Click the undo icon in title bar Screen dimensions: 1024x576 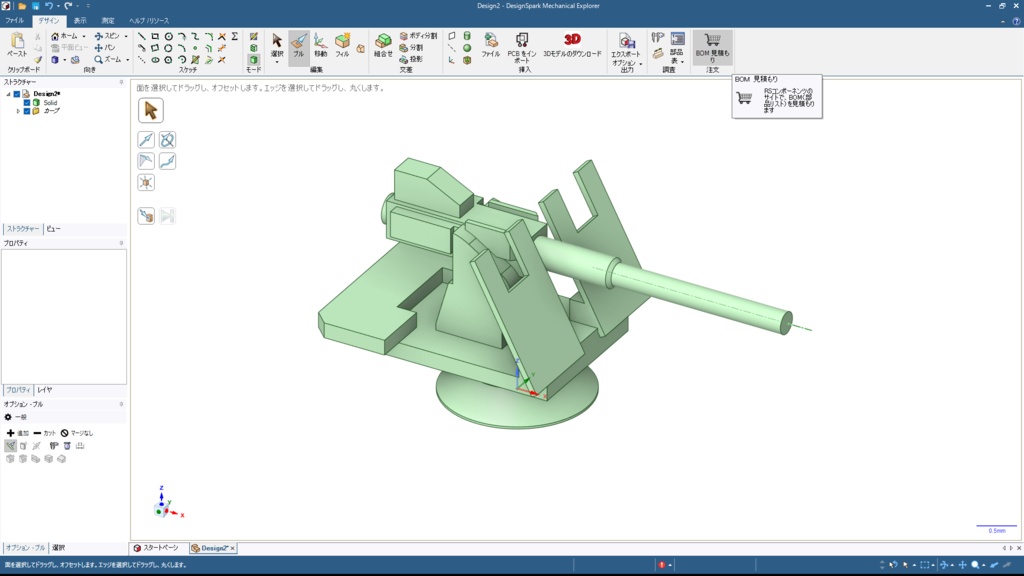coord(48,6)
